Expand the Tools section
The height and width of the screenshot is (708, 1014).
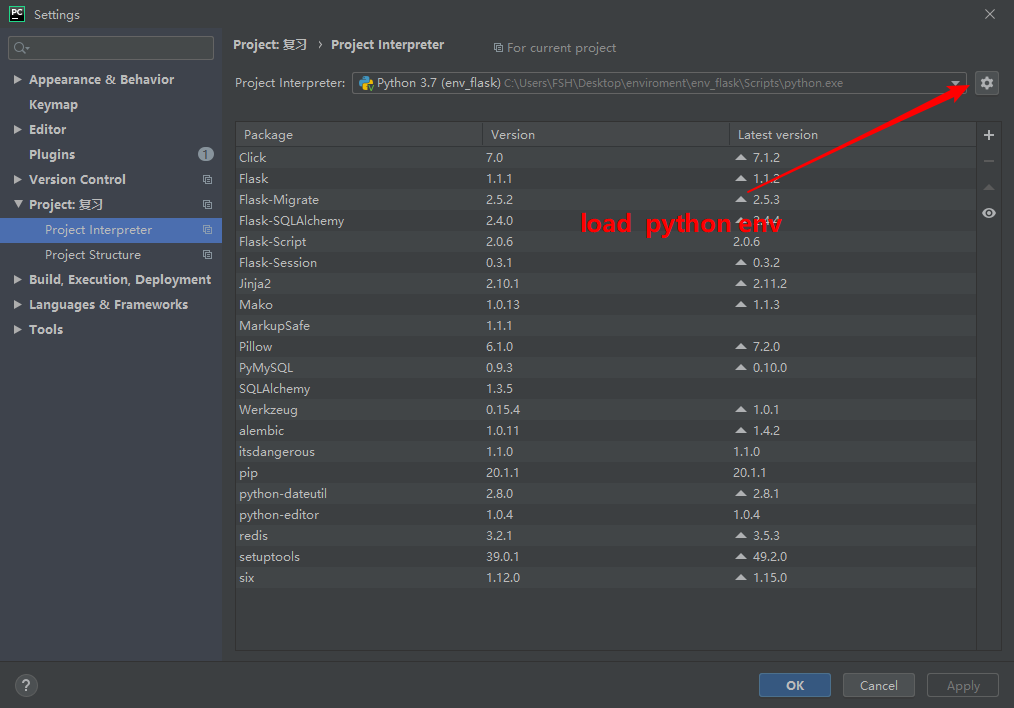17,329
